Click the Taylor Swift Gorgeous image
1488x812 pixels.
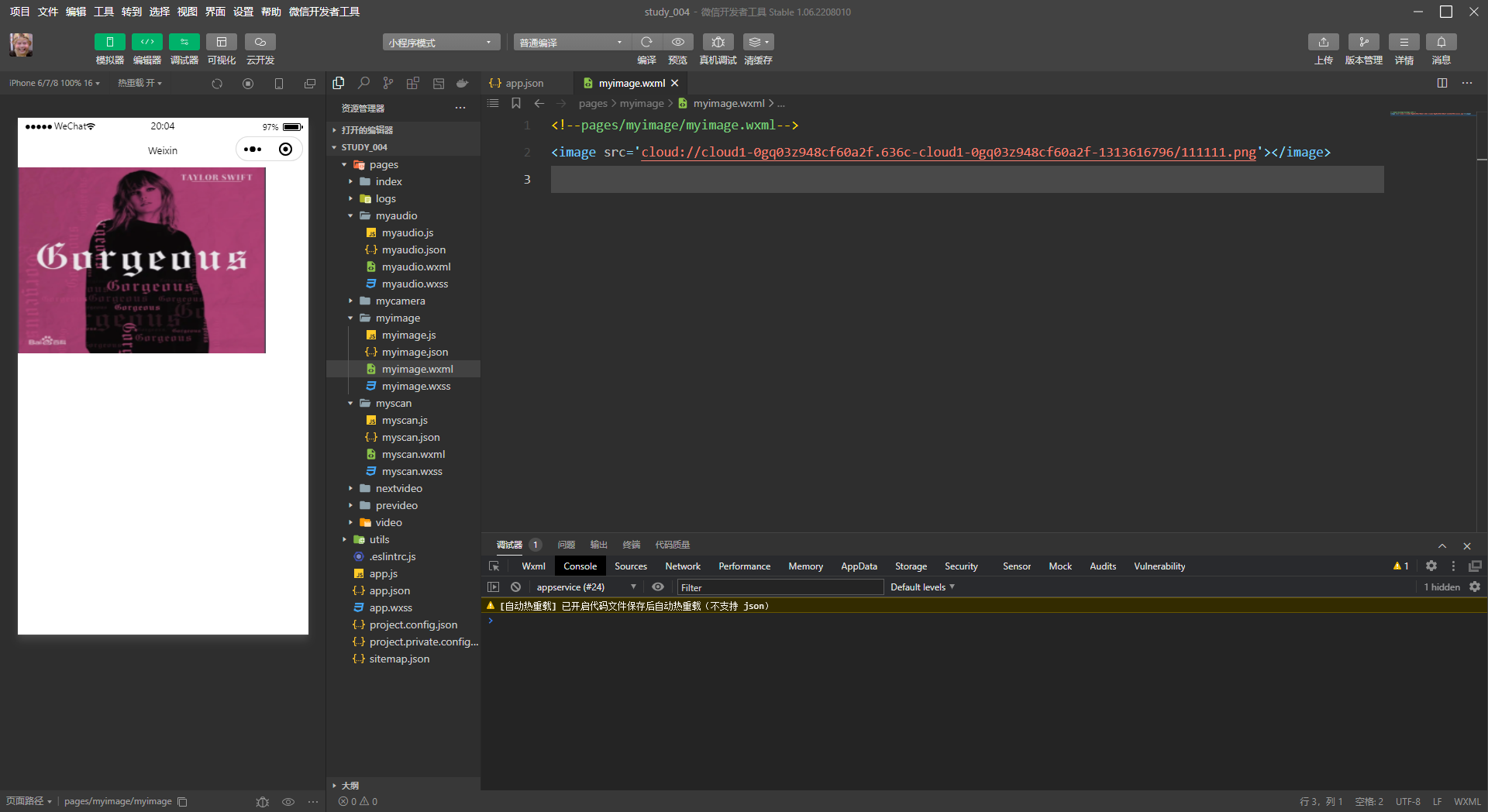[142, 260]
